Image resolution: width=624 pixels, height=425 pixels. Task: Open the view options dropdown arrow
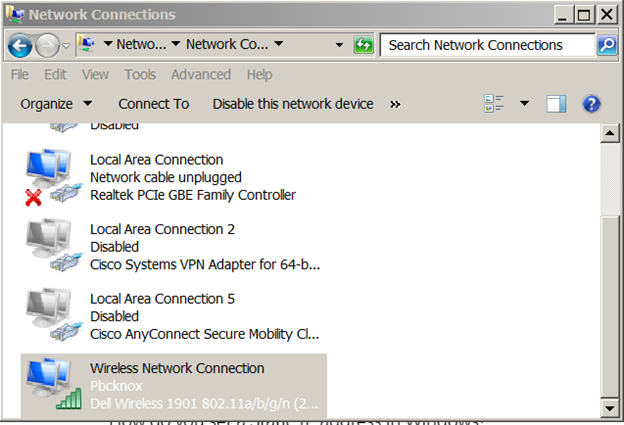(525, 104)
